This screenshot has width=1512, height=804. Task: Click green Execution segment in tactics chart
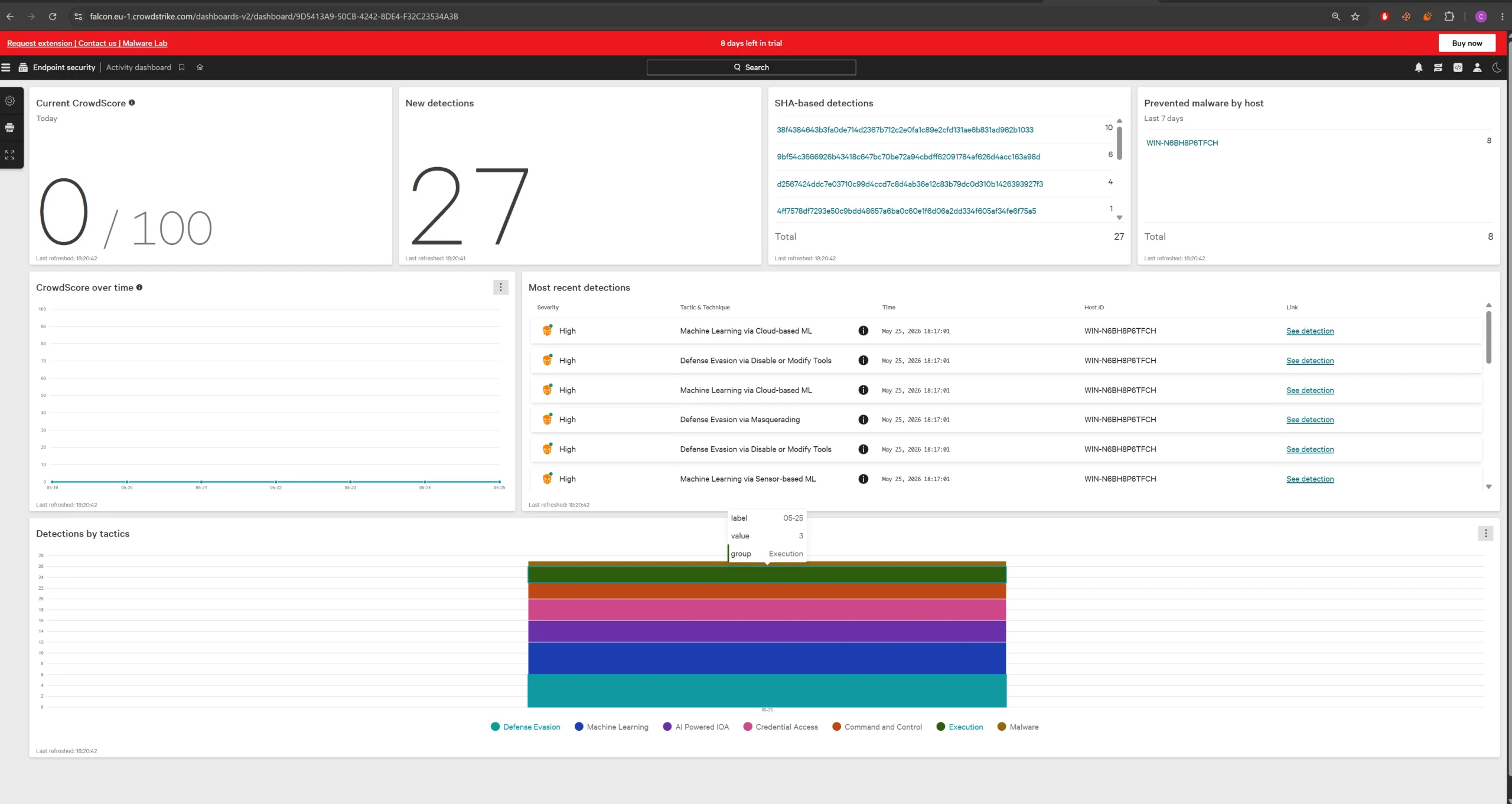pos(767,574)
